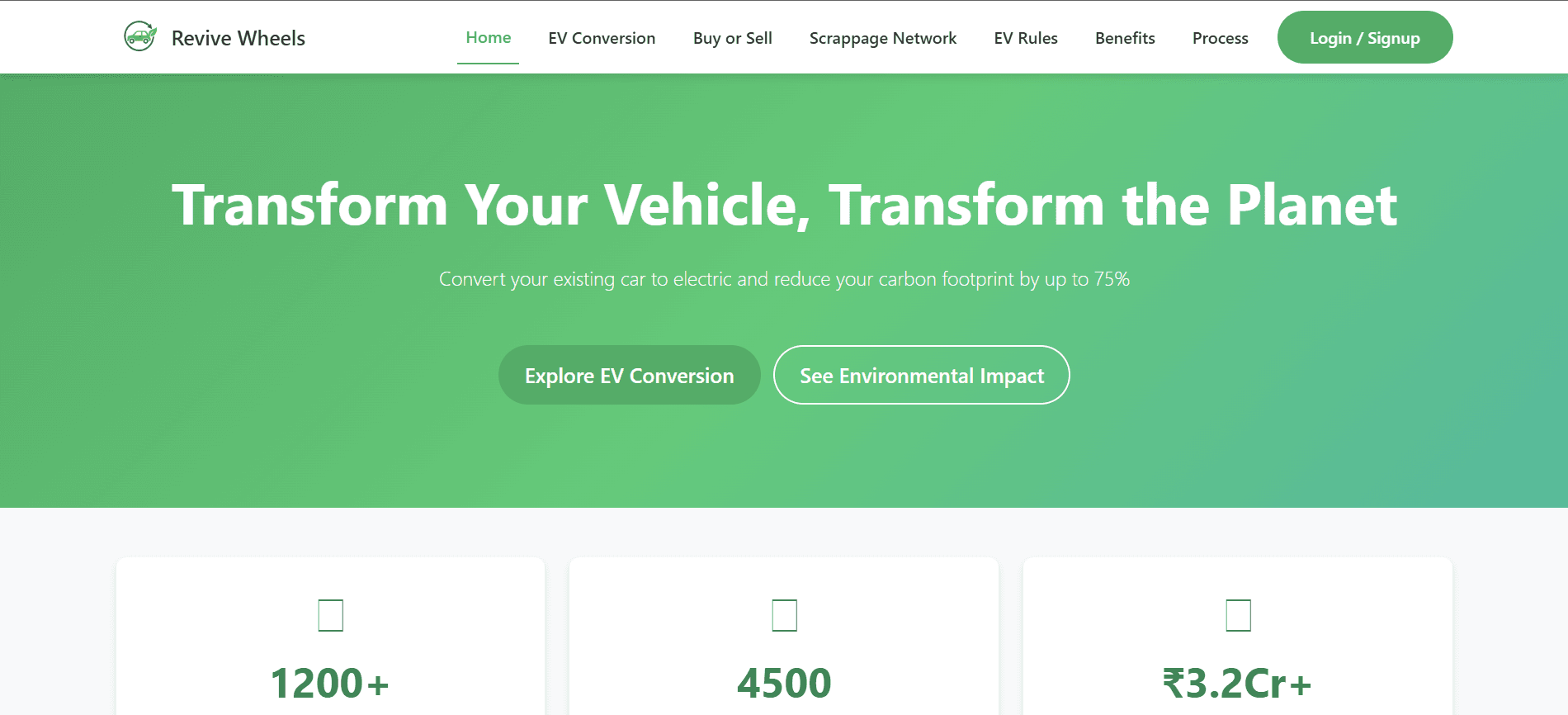
Task: Click the icon above ₹3.2Cr+ stat
Action: coord(1238,615)
